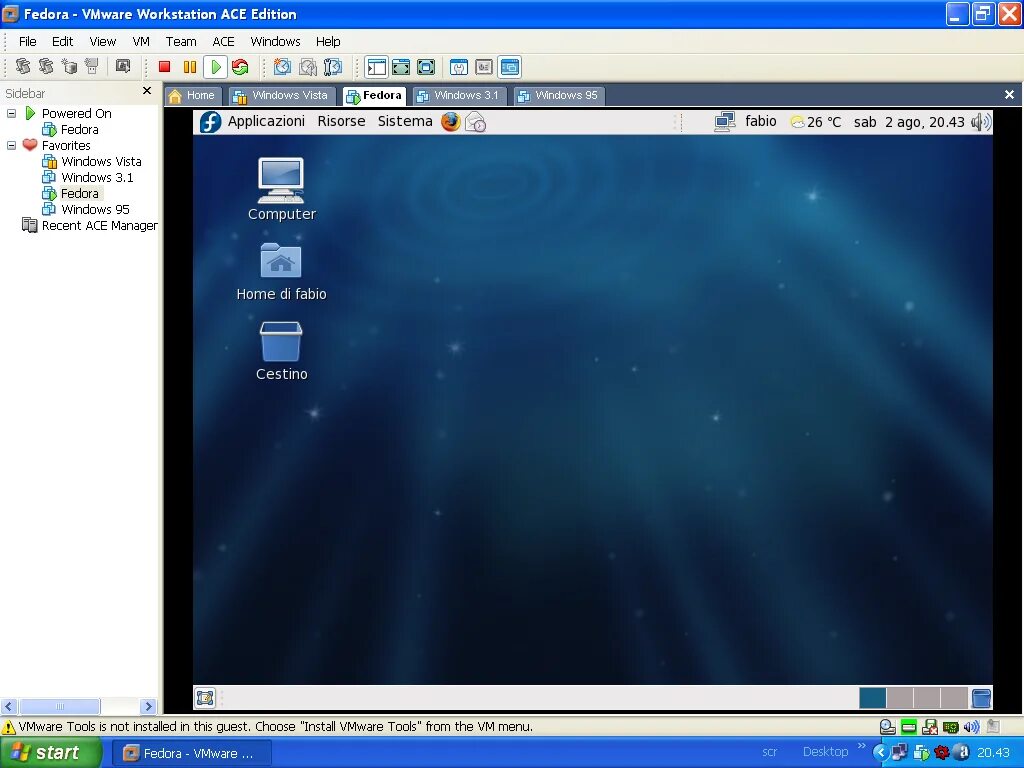
Task: Click the Summary view wrench window icon
Action: click(x=459, y=67)
